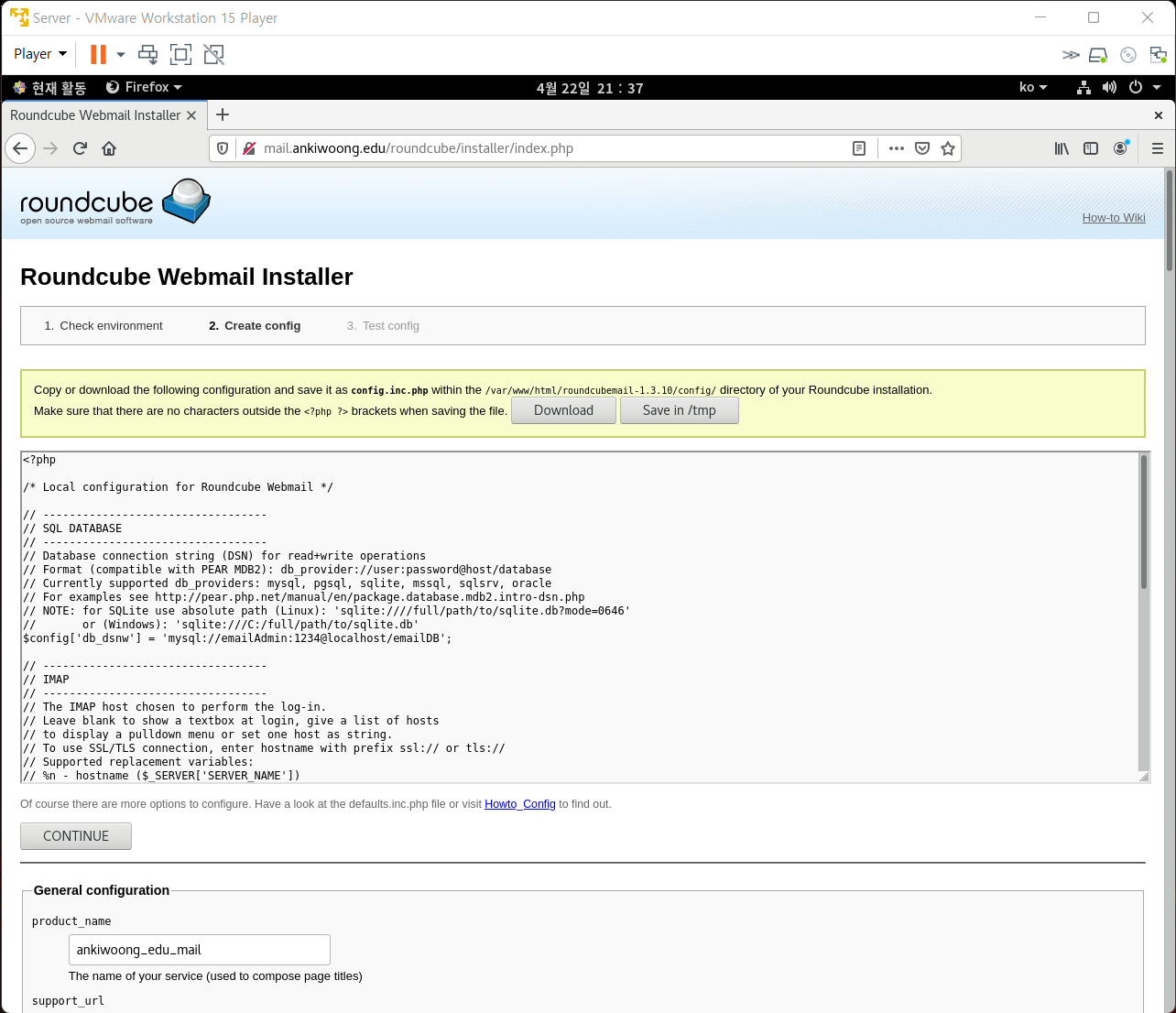The image size is (1176, 1013).
Task: Click the Download config button
Action: tap(563, 410)
